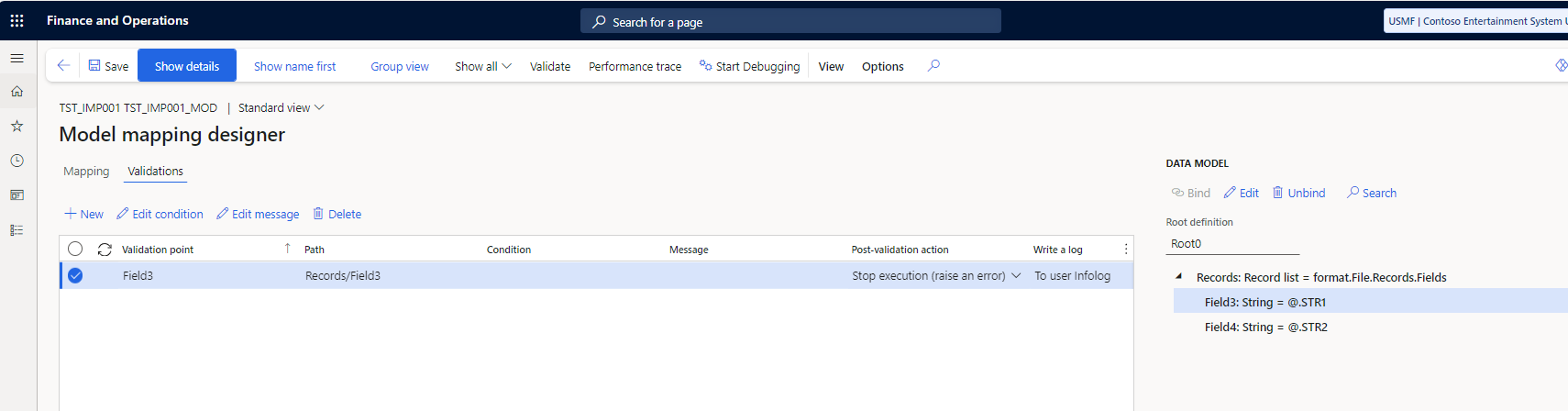Click the action pane search magnifier icon
Viewport: 1568px width, 411px height.
coord(933,65)
